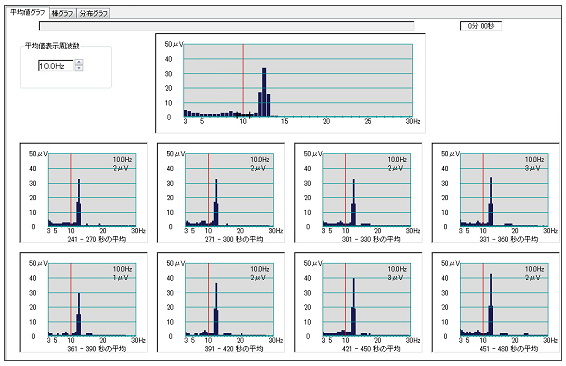566x366 pixels.
Task: Select the 241 - 270 秒 average graph
Action: (x=83, y=193)
